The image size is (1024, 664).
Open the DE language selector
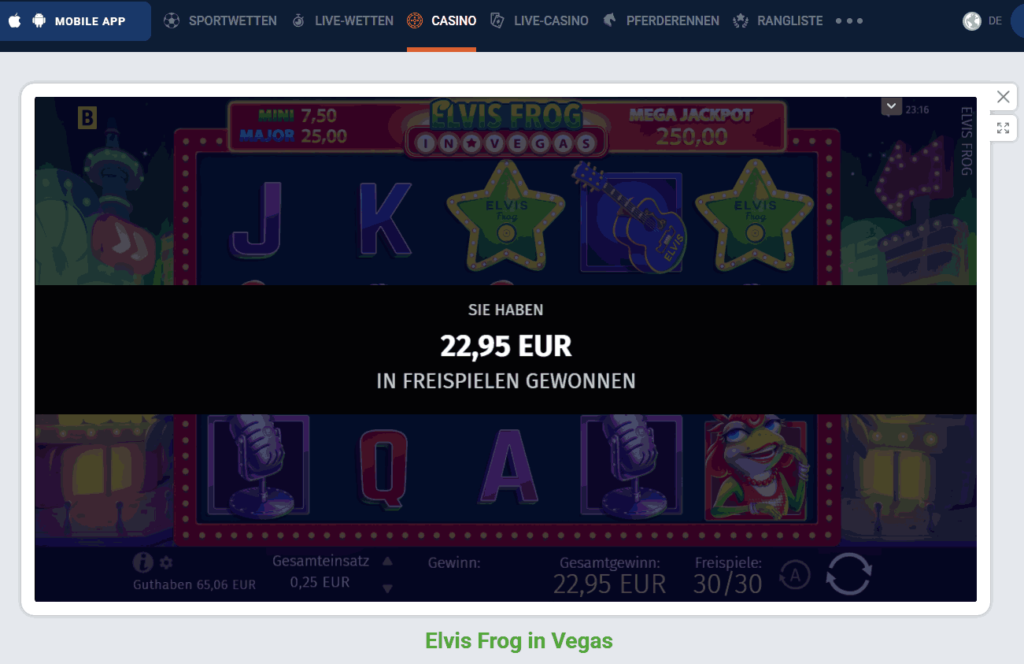point(995,21)
